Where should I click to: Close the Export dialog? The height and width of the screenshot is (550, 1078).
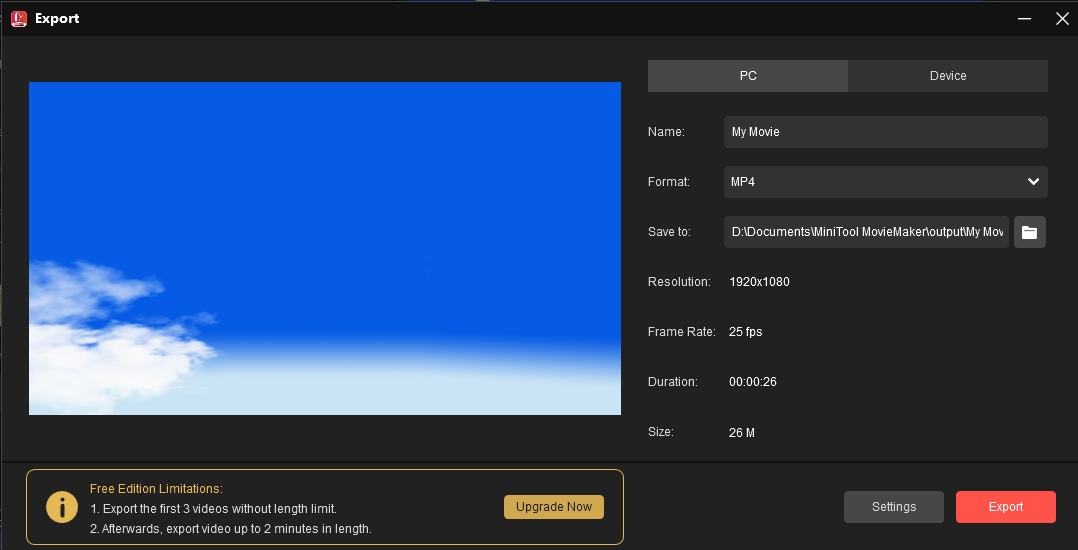coord(1062,19)
